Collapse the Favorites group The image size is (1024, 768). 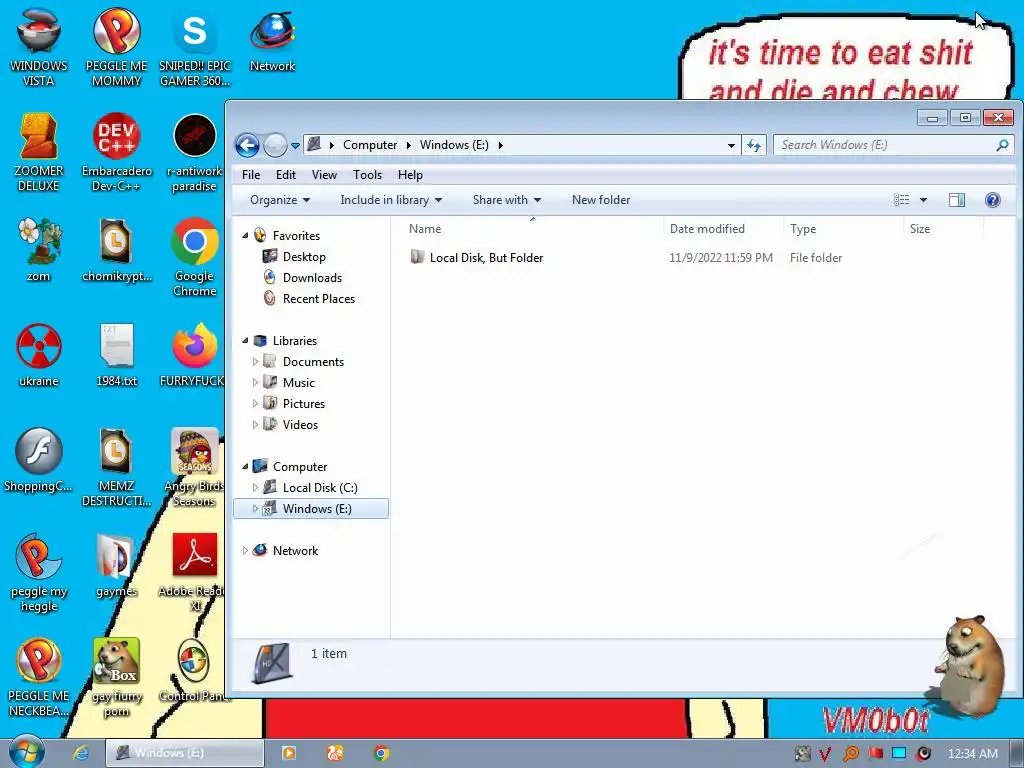pyautogui.click(x=246, y=236)
